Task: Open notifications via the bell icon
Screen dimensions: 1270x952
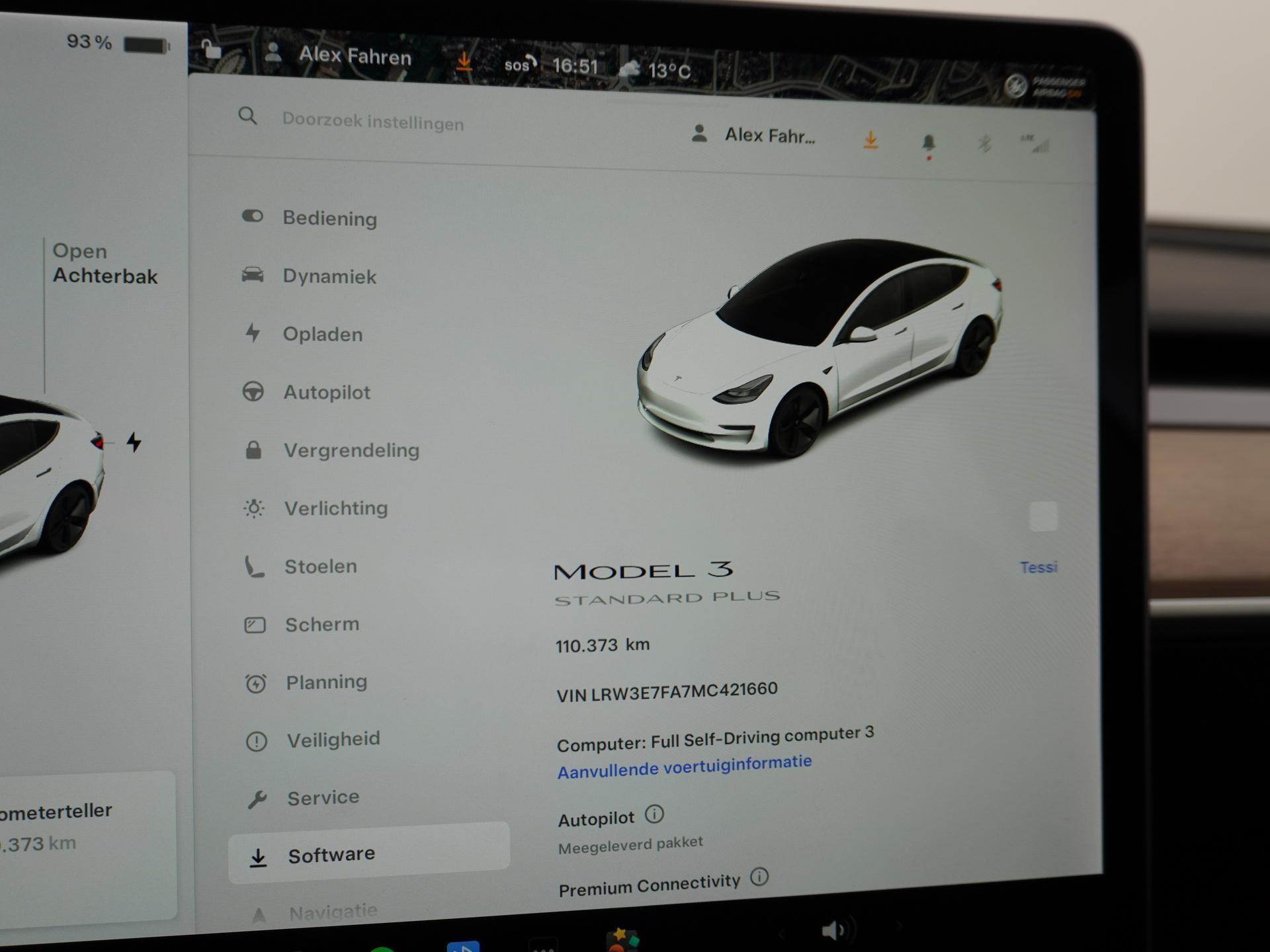Action: click(x=929, y=143)
